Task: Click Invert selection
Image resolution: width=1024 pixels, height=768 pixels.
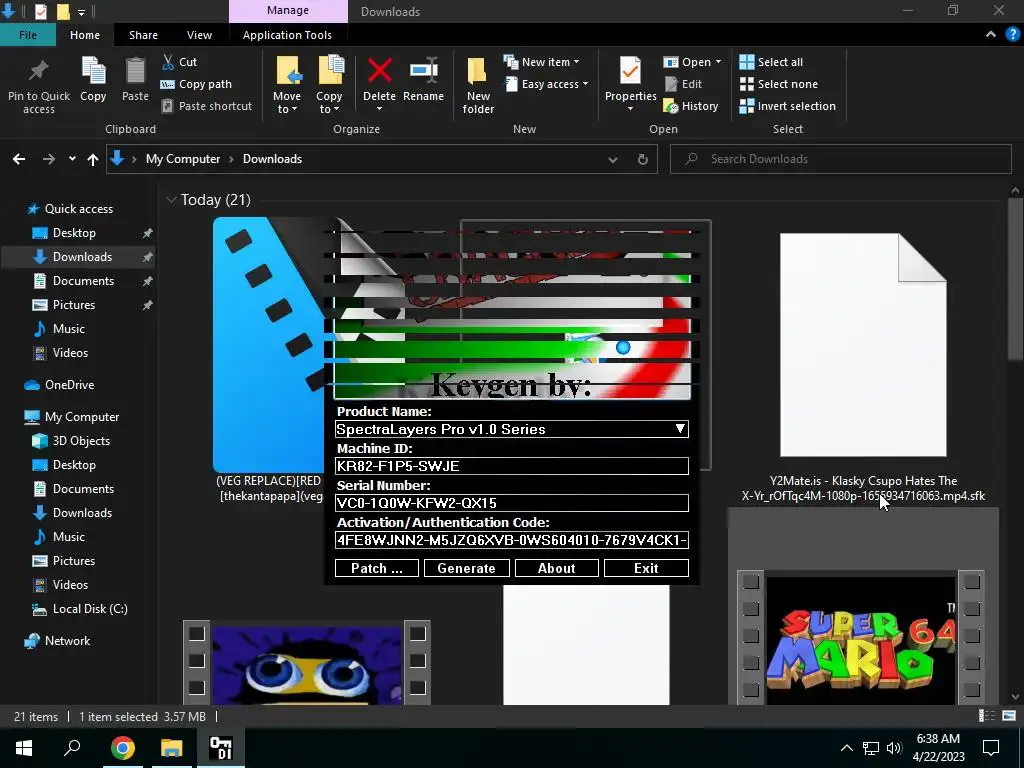Action: click(788, 106)
